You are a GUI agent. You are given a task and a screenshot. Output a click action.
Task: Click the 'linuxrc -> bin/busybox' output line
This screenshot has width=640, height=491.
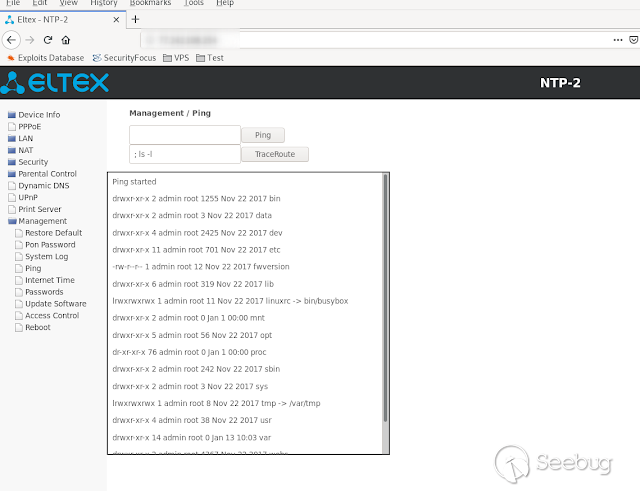tap(230, 301)
